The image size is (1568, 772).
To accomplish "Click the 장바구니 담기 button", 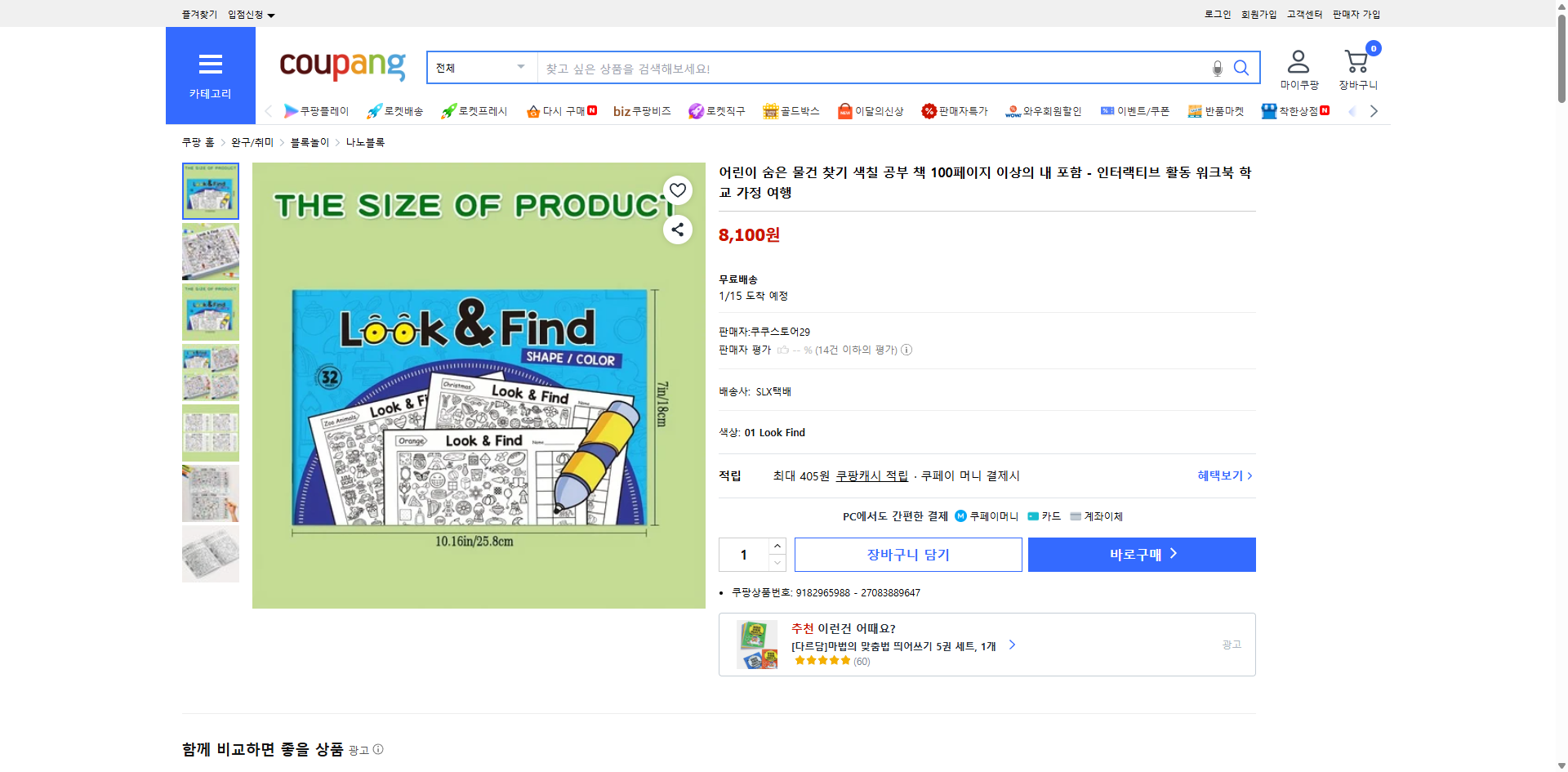I will tap(909, 554).
